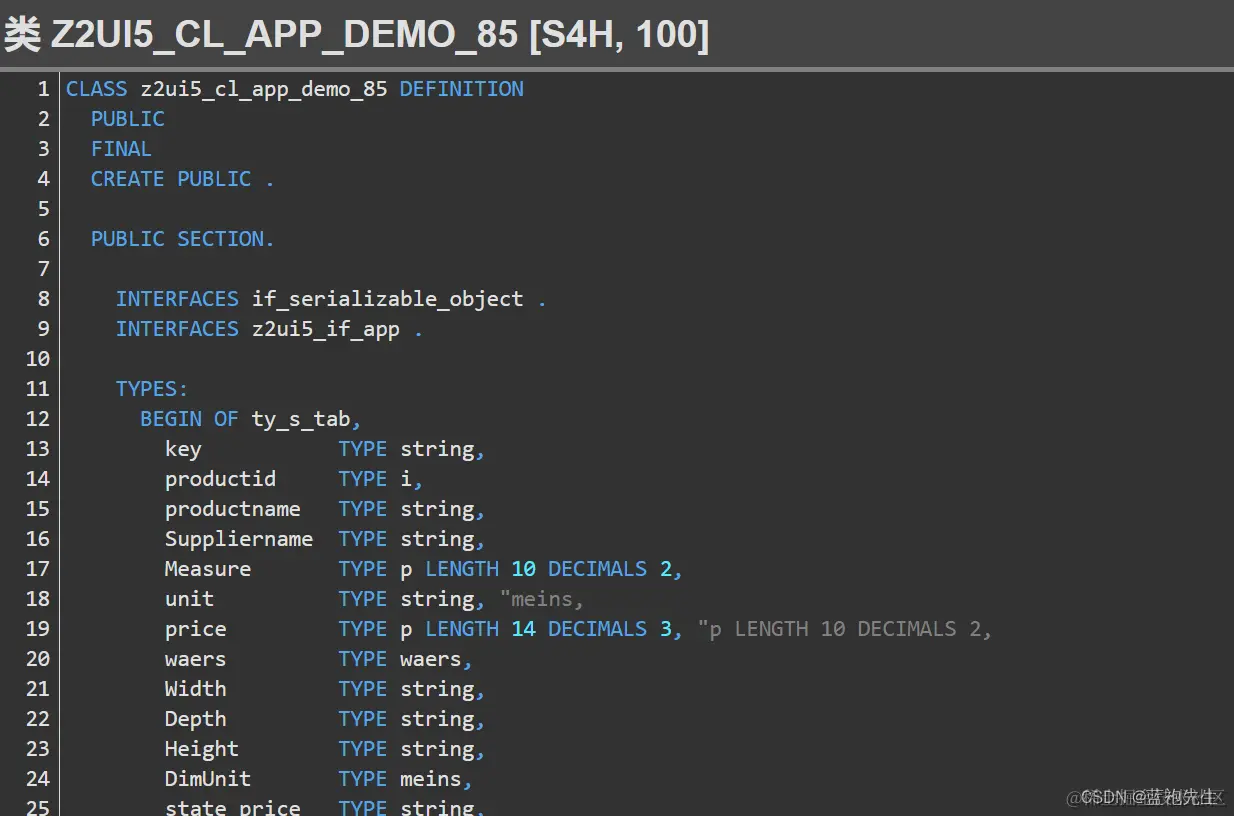Screen dimensions: 1234x816
Task: Click the type meins on line 24
Action: click(x=431, y=779)
